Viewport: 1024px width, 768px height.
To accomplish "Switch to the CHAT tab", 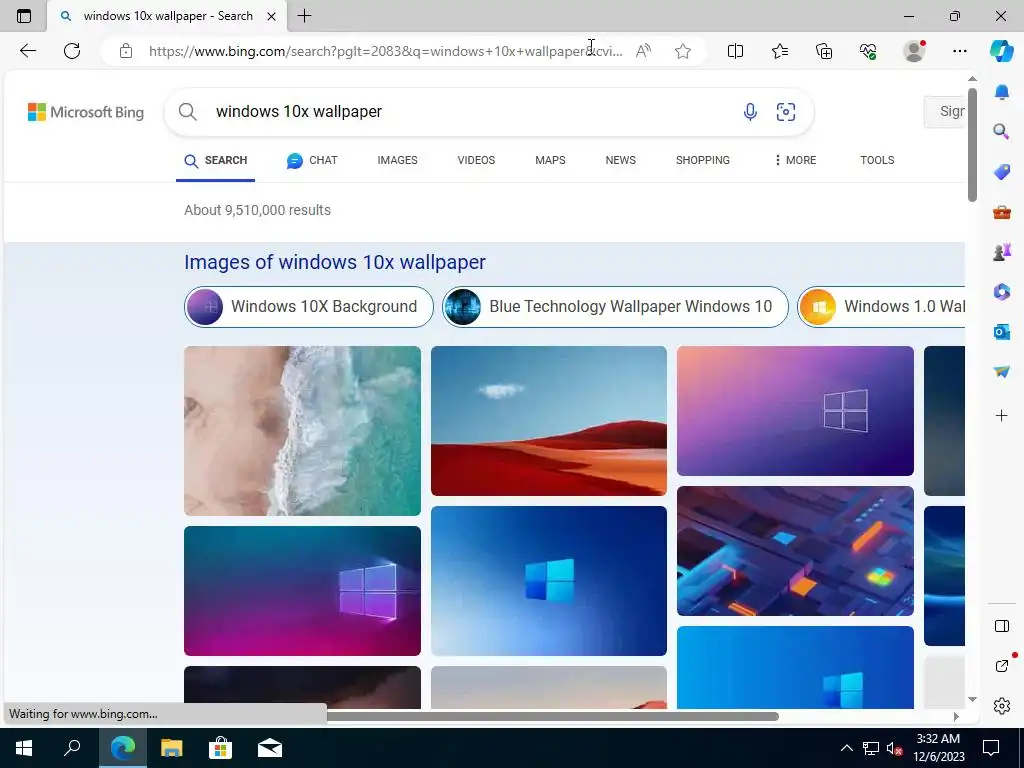I will (312, 160).
